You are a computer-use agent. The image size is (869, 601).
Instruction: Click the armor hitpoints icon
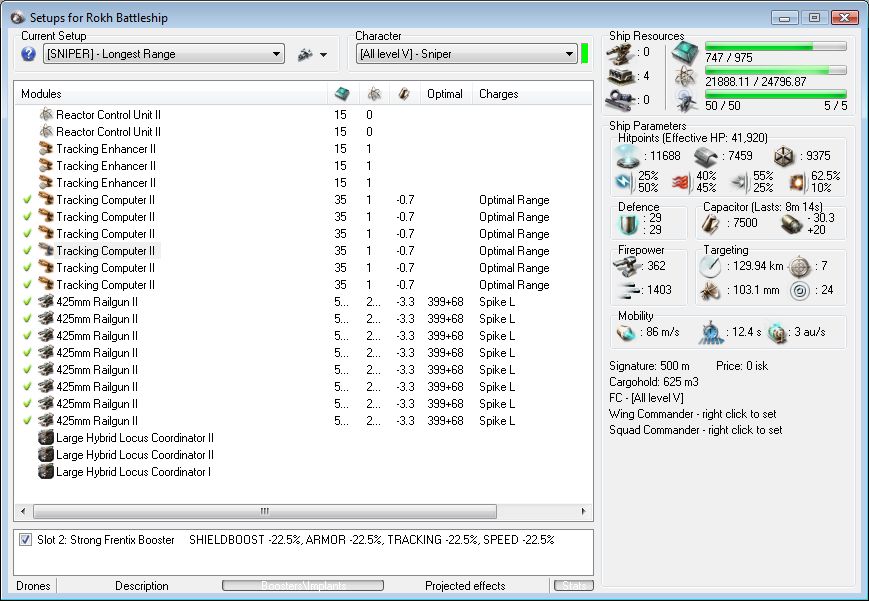[704, 156]
